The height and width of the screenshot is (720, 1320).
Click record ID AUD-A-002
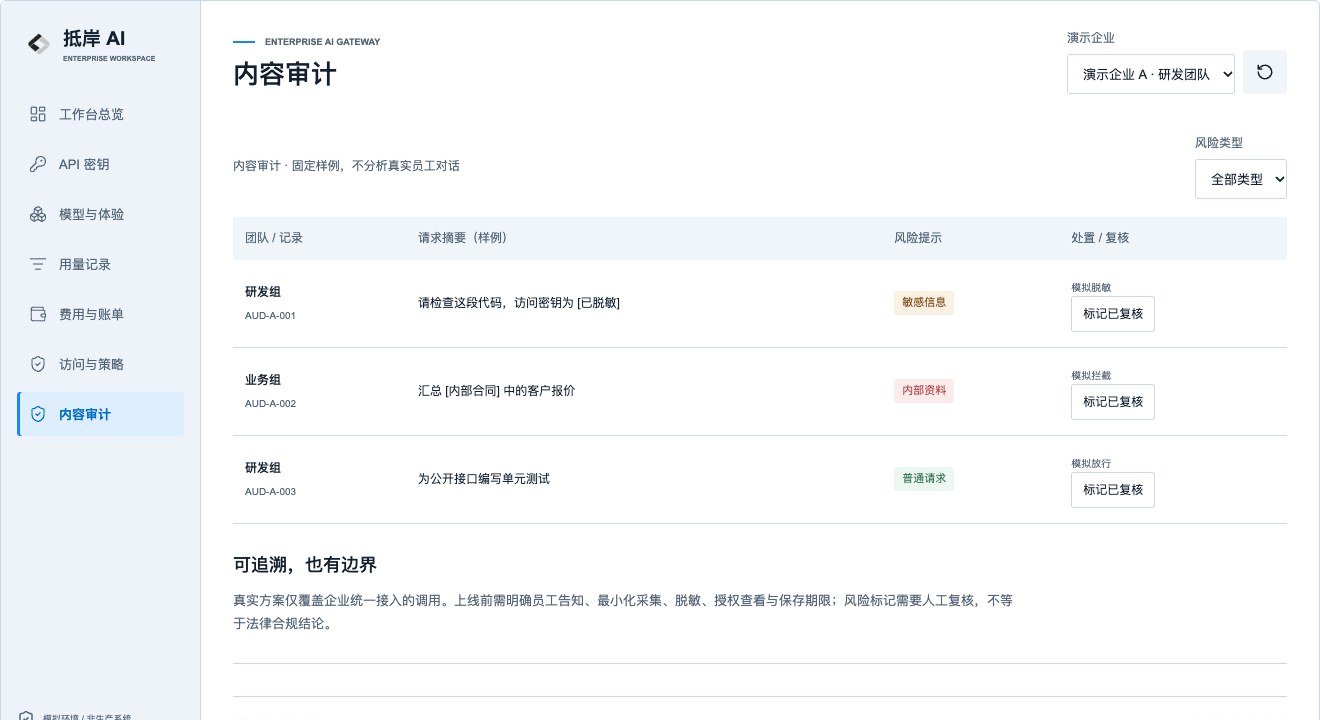(x=270, y=404)
